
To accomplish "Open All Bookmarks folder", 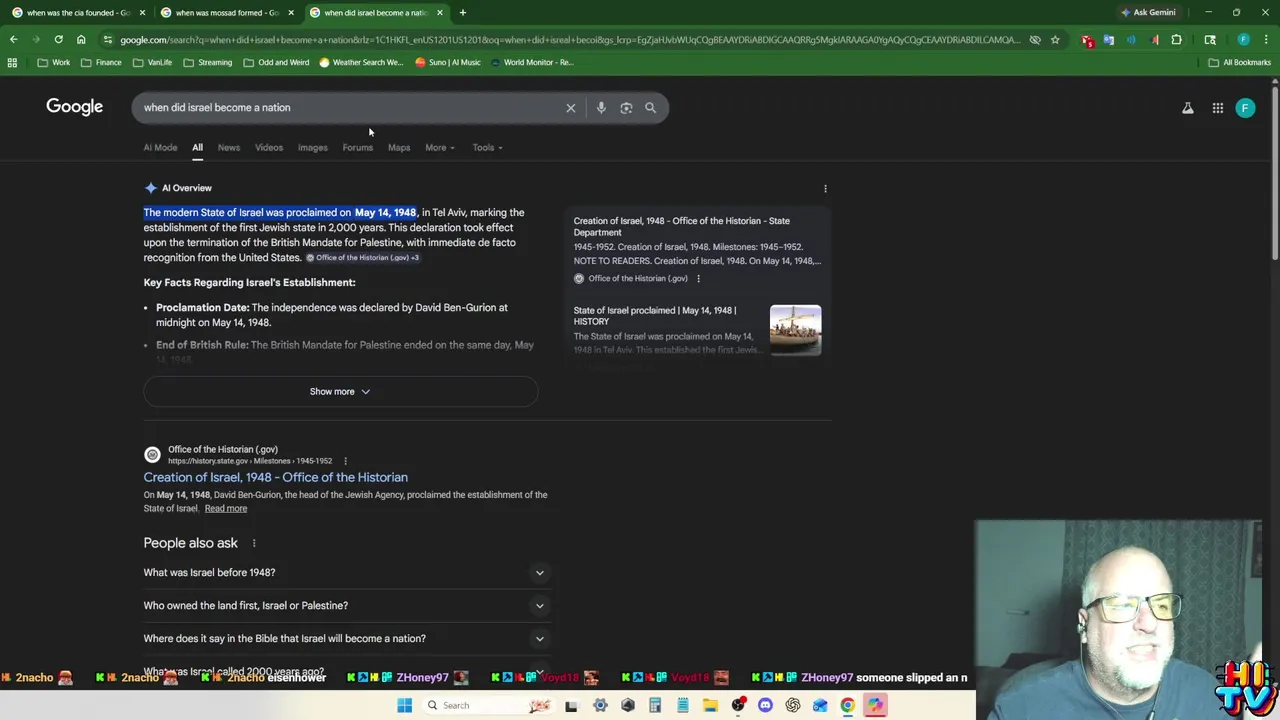I will 1239,62.
